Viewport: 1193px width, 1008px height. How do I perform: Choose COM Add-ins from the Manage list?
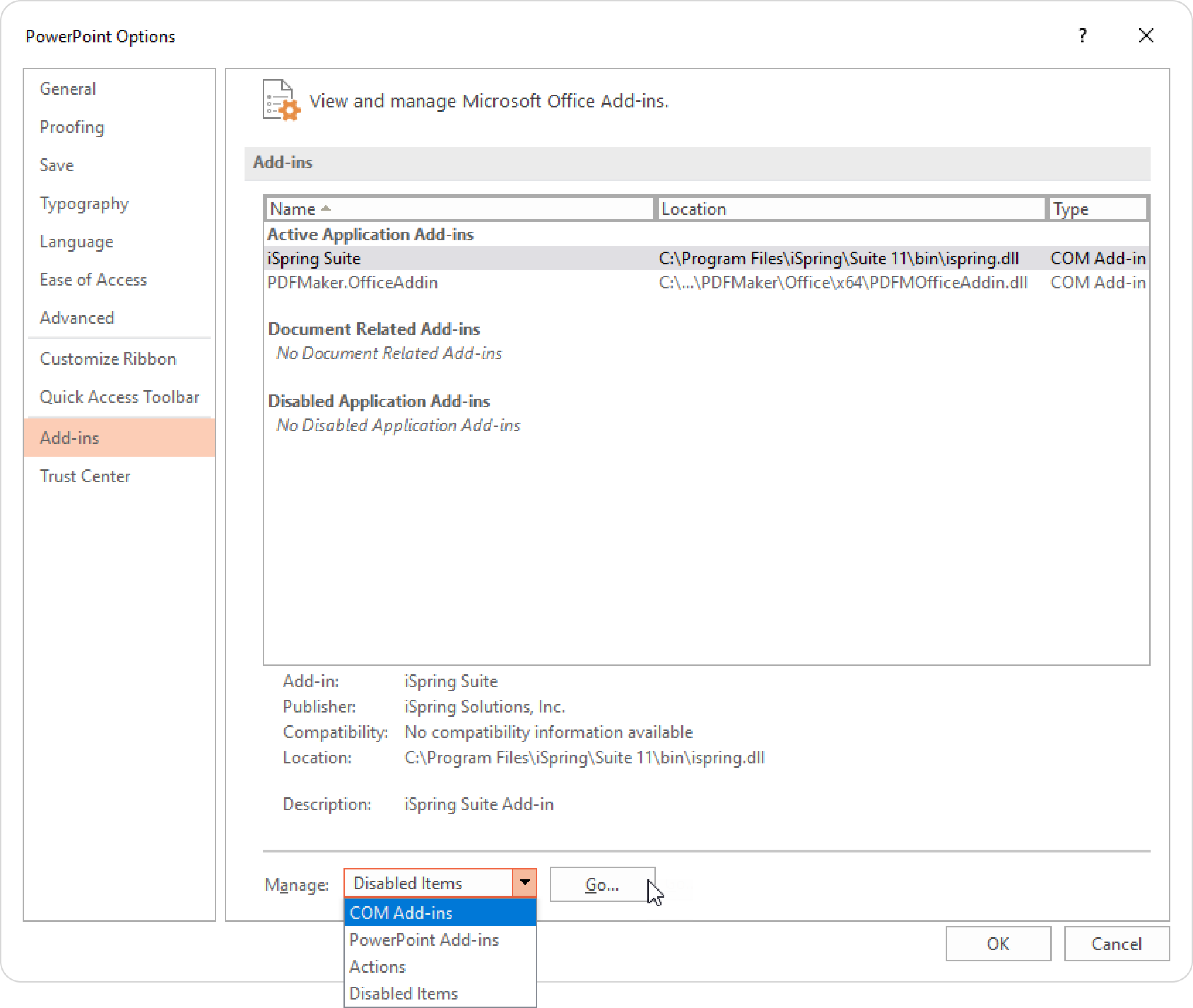(x=440, y=913)
